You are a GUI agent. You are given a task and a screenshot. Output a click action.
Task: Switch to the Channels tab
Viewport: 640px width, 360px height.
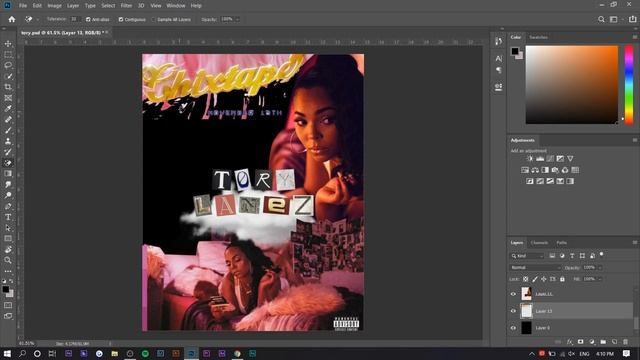coord(539,242)
